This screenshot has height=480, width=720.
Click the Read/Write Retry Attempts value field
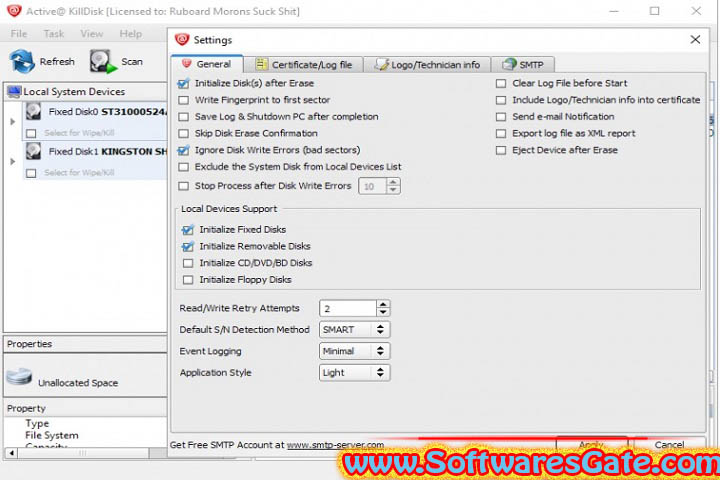348,308
